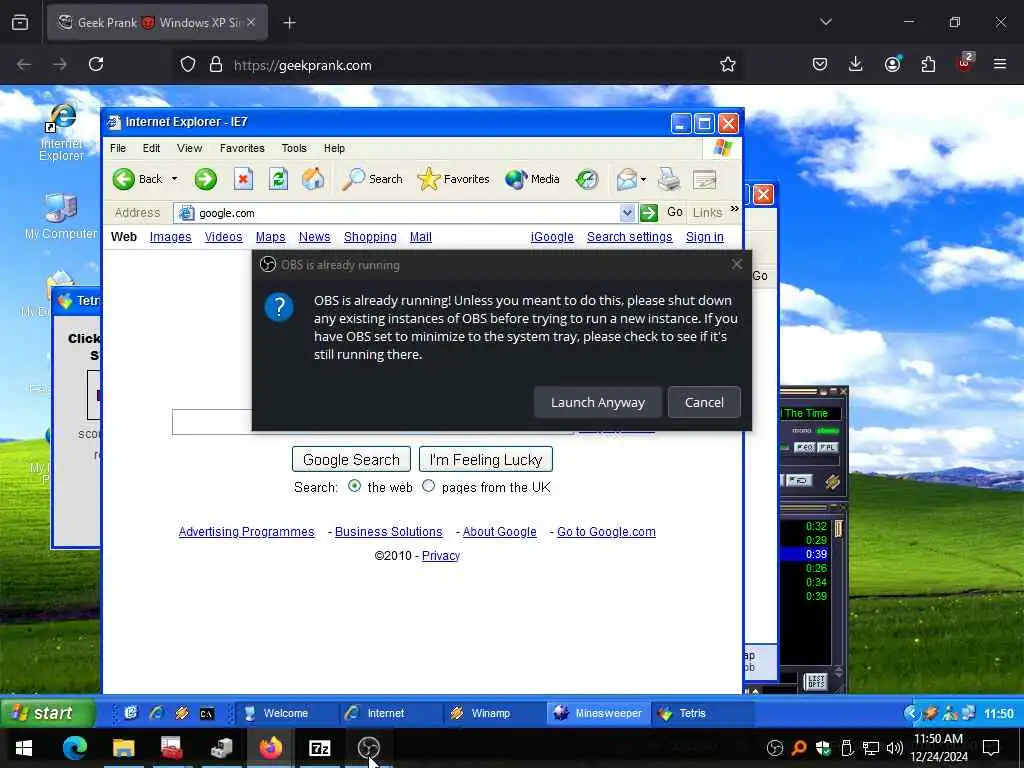Open the Edit menu in Internet Explorer
1024x768 pixels.
[x=152, y=148]
